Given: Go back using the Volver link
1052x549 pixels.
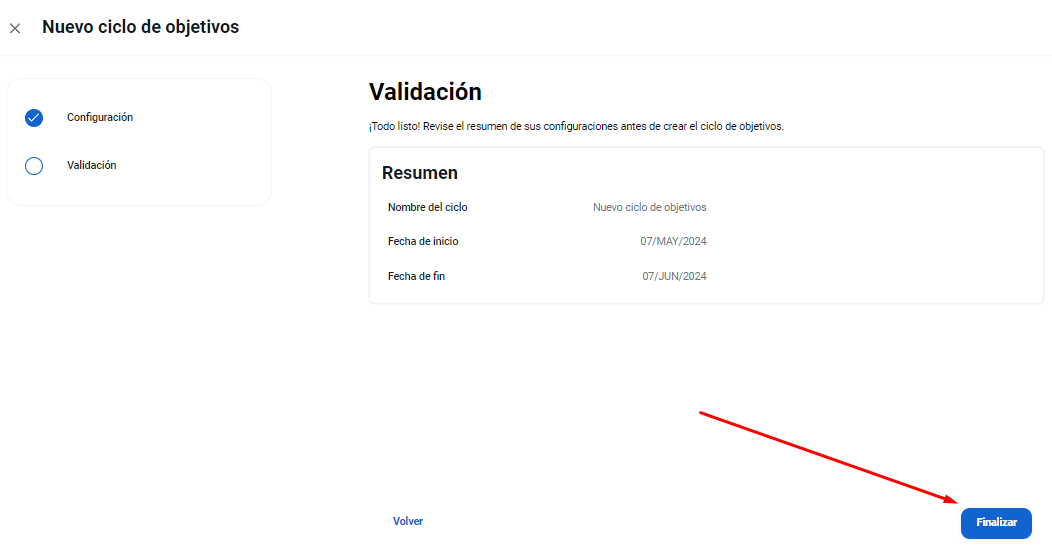Looking at the screenshot, I should tap(408, 521).
